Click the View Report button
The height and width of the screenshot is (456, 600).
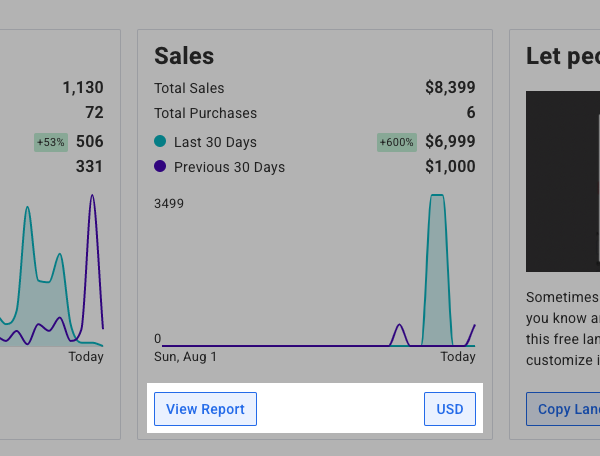pos(205,409)
